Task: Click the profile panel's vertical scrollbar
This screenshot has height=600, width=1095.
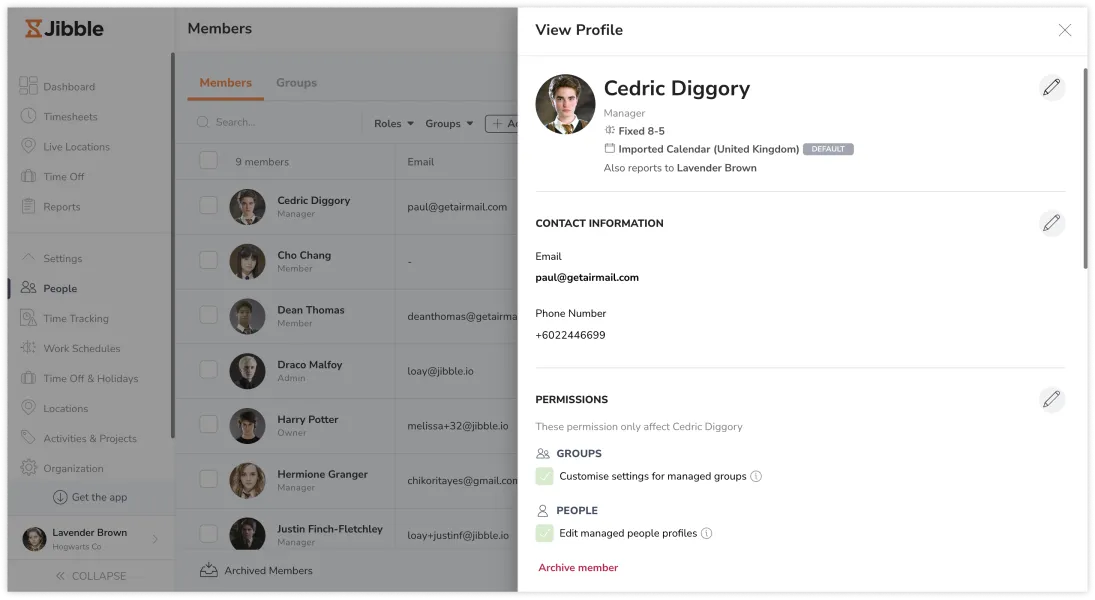Action: tap(1086, 168)
